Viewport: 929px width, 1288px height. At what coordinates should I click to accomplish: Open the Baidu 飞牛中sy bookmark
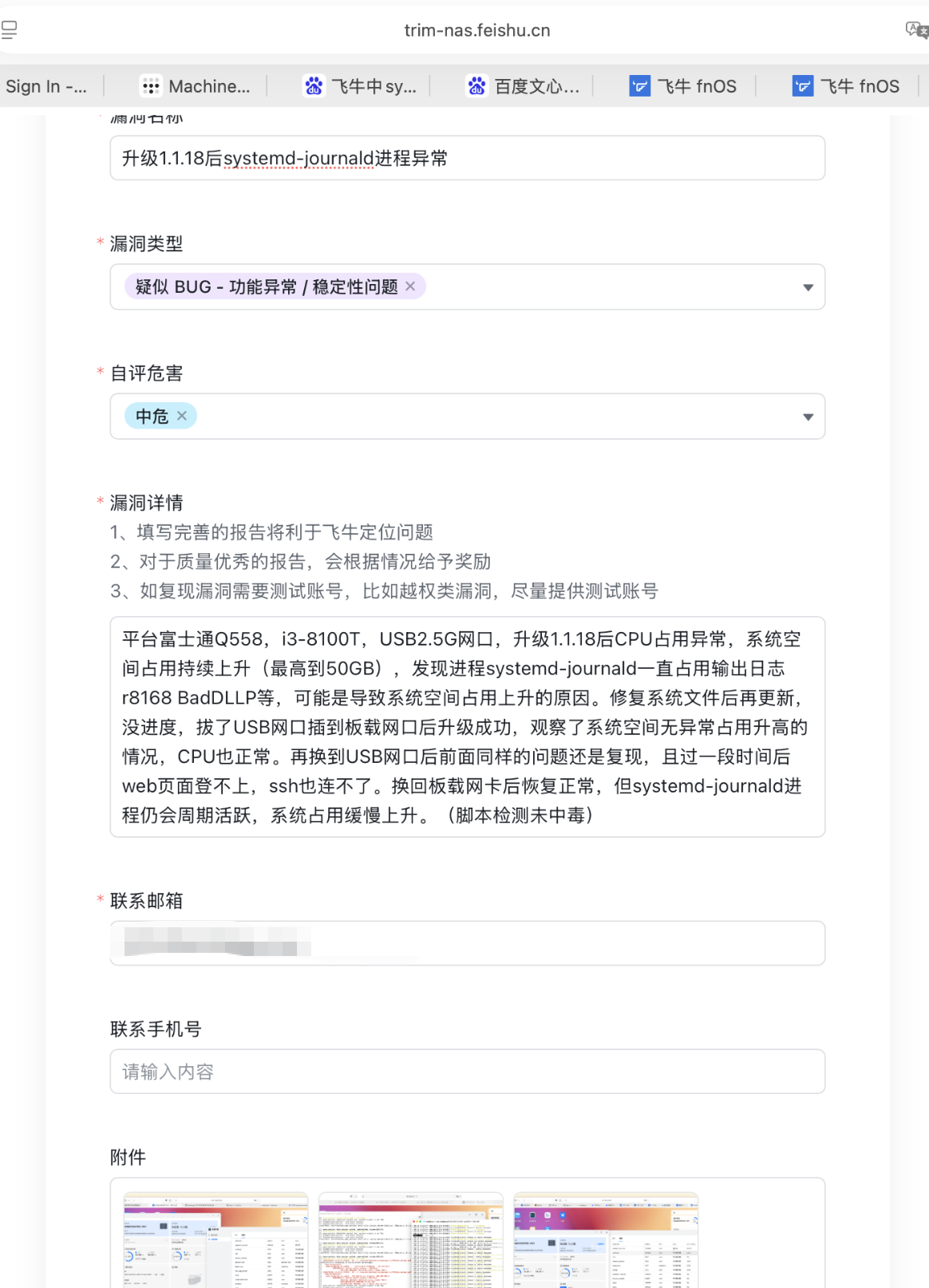[x=361, y=86]
